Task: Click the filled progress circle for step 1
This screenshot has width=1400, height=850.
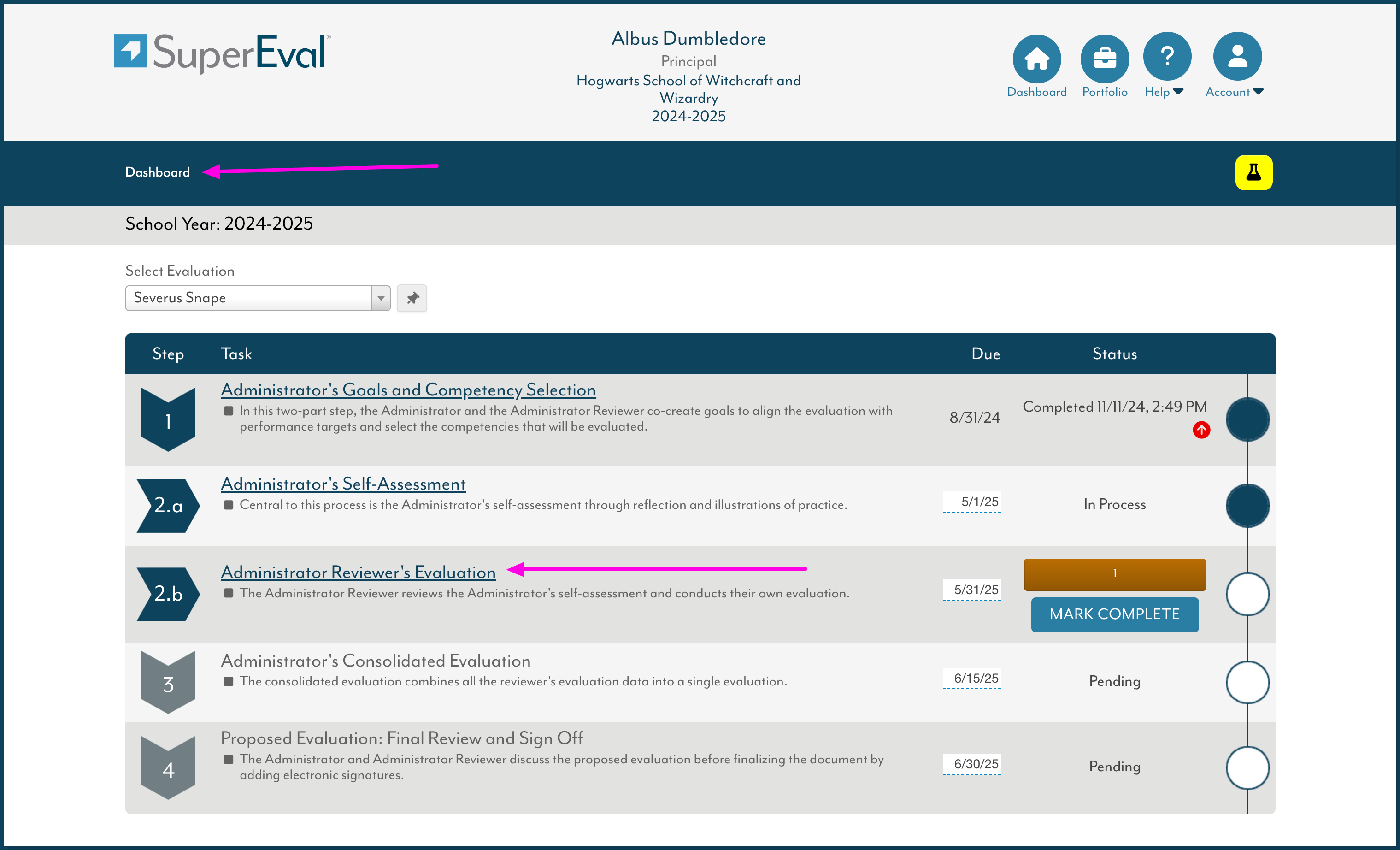Action: [1247, 419]
